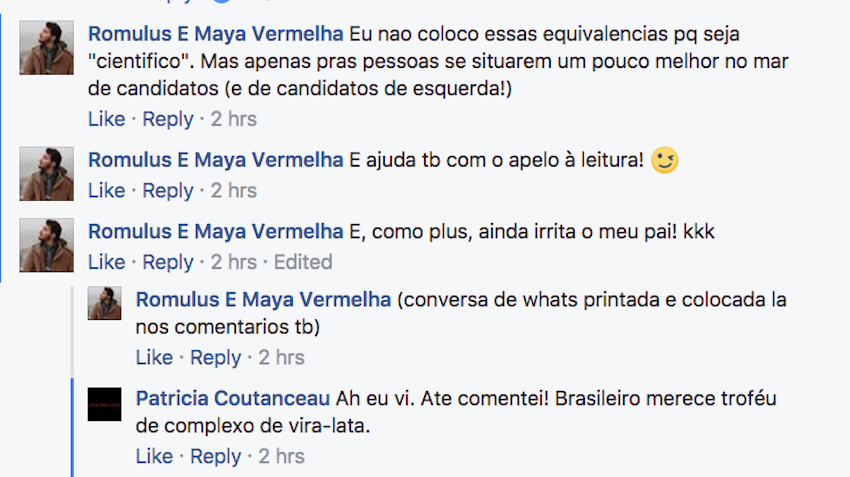850x477 pixels.
Task: Show edit history via the "Edited" label
Action: coord(302,262)
